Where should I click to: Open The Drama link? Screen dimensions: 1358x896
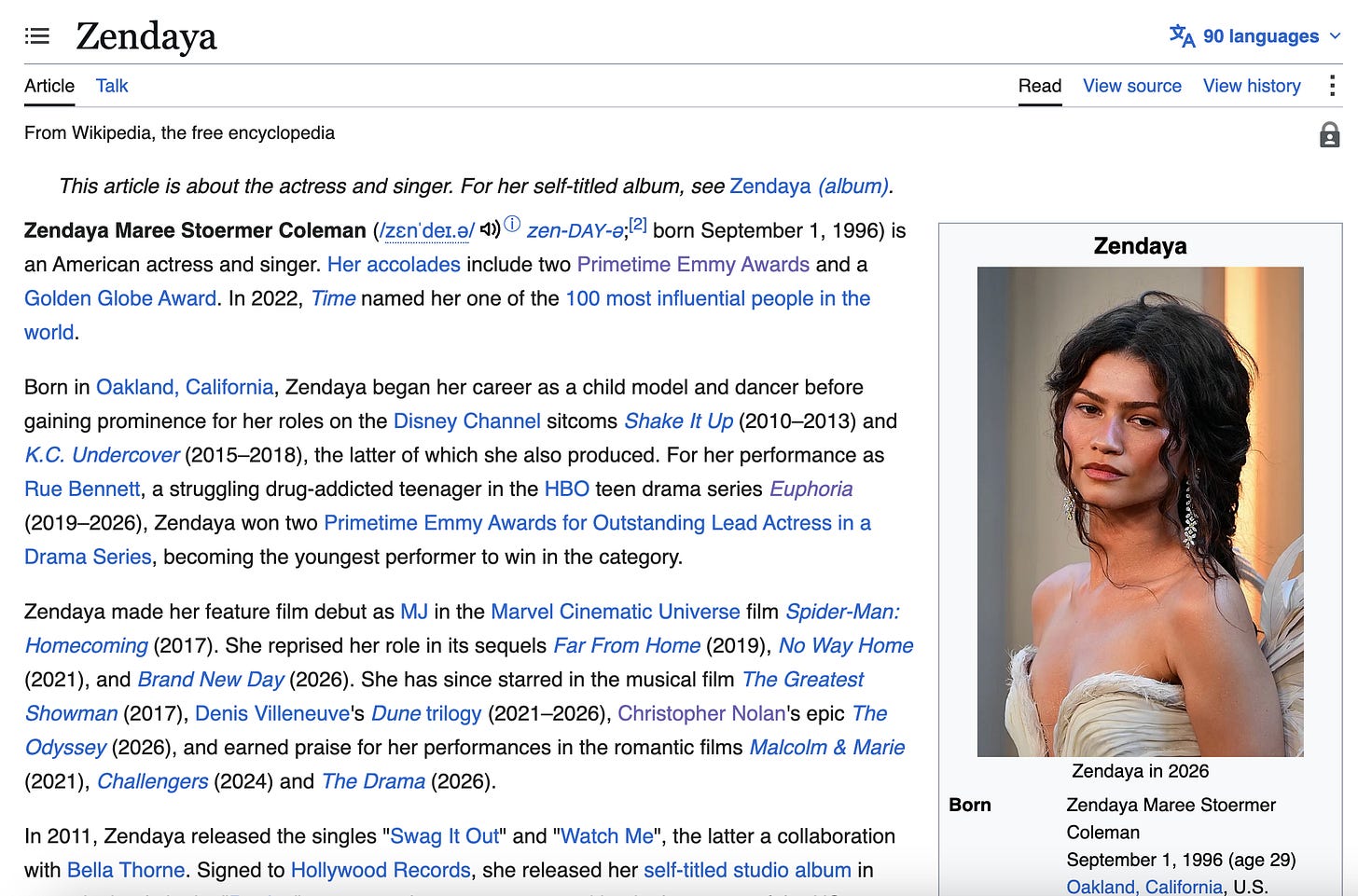tap(373, 781)
